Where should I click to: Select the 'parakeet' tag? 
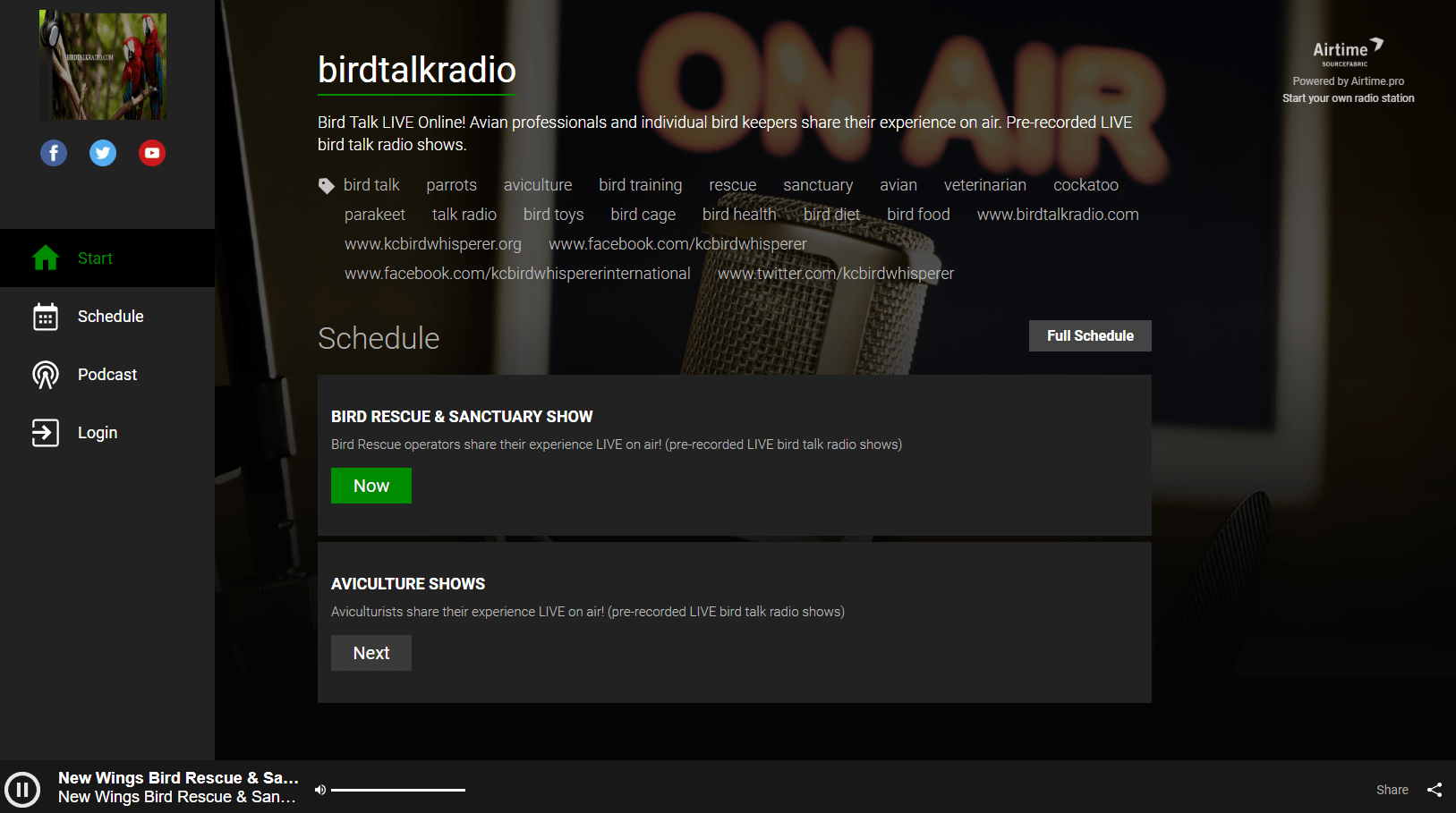[x=375, y=215]
